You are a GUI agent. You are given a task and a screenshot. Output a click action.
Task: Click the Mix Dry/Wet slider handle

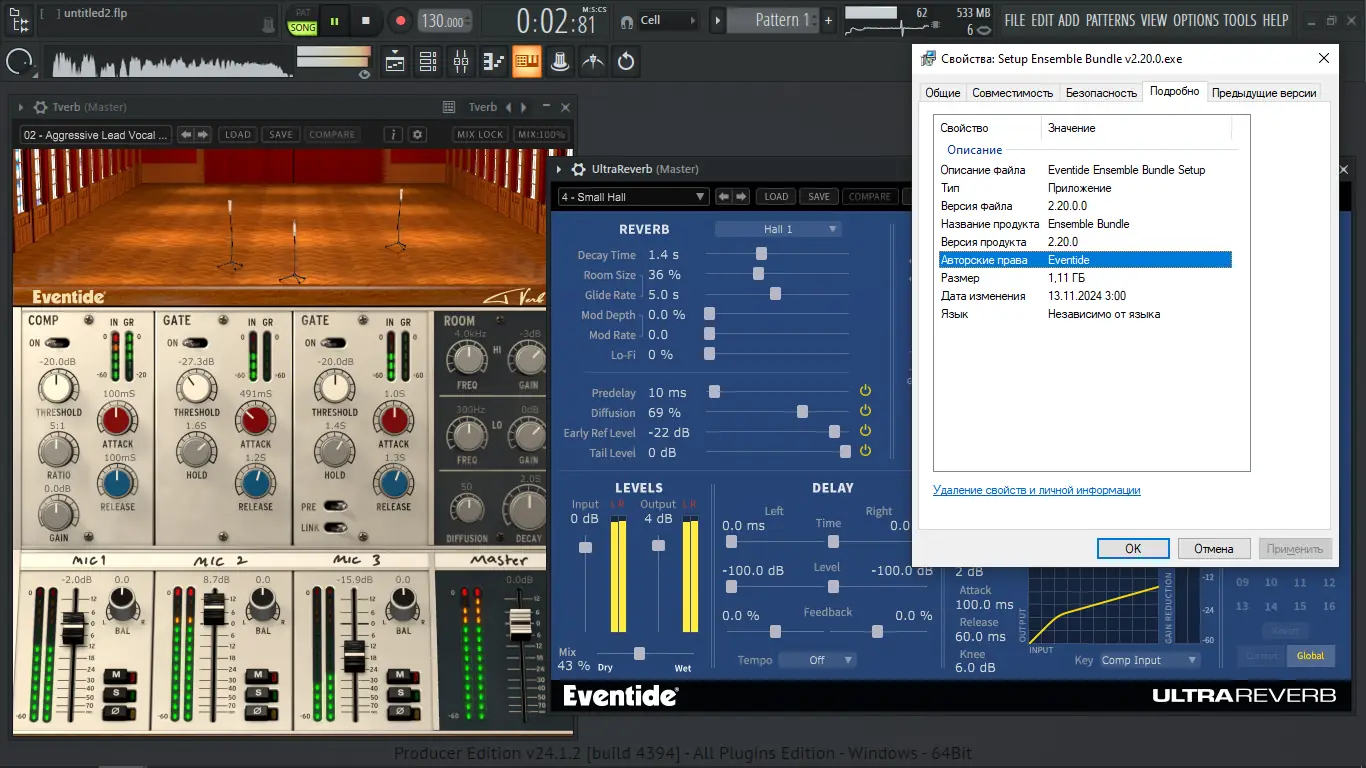(x=639, y=653)
